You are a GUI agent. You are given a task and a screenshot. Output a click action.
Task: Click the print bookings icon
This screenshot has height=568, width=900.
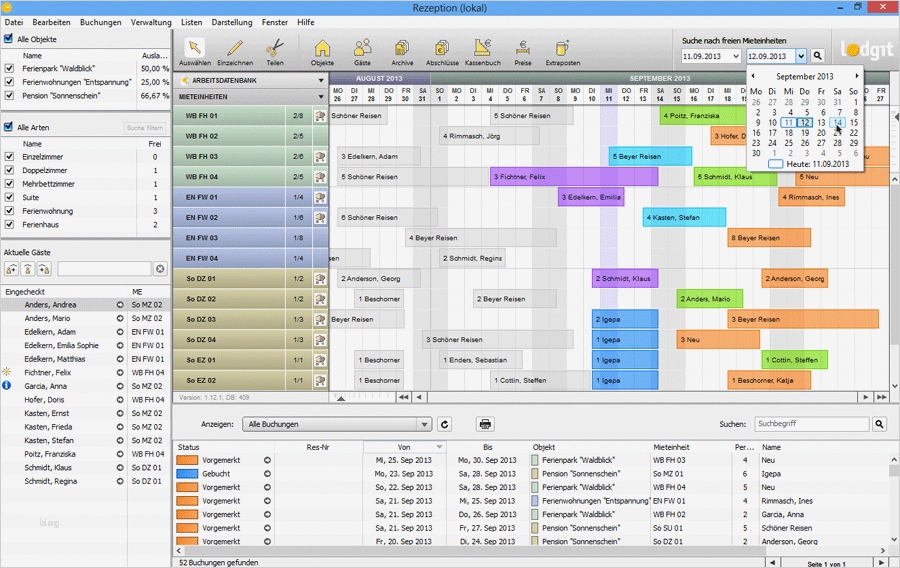click(x=485, y=425)
